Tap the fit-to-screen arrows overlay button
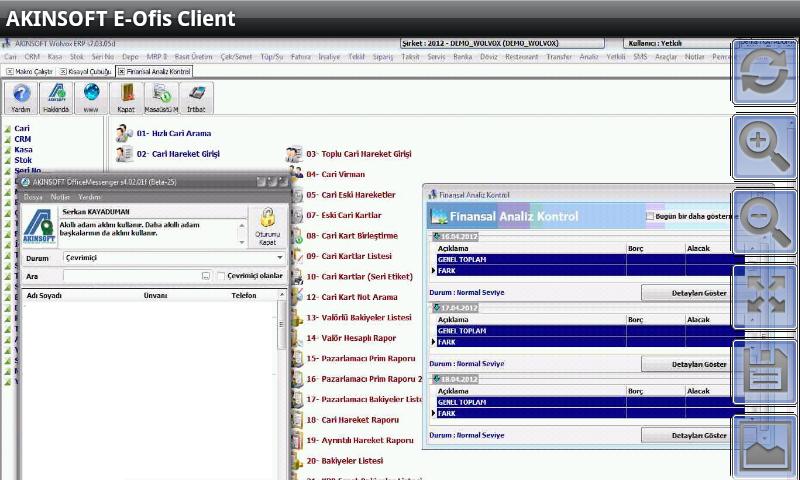 click(x=764, y=297)
